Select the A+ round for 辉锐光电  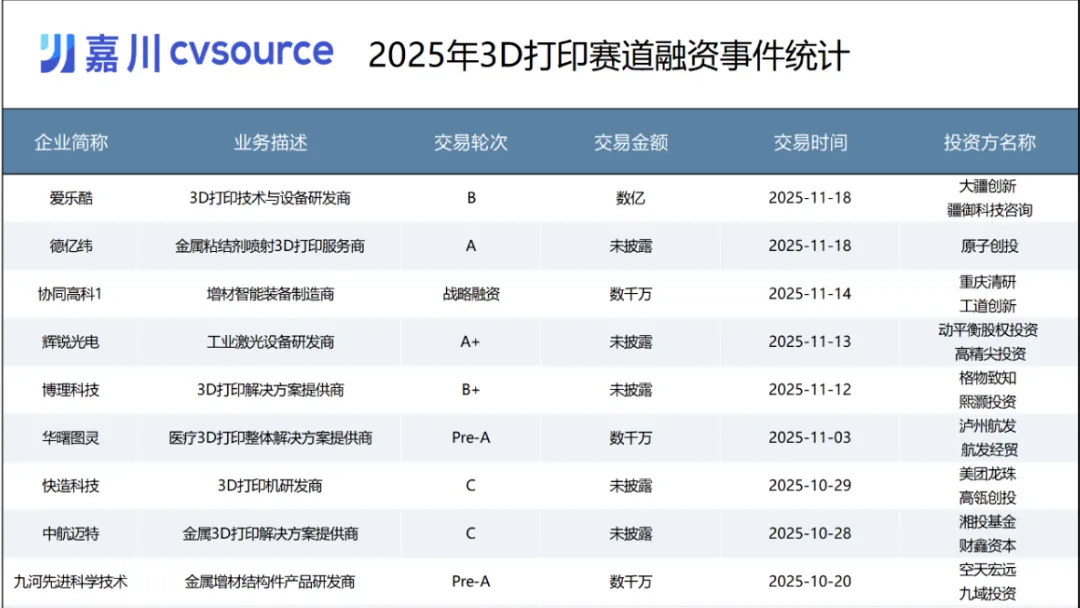(470, 342)
